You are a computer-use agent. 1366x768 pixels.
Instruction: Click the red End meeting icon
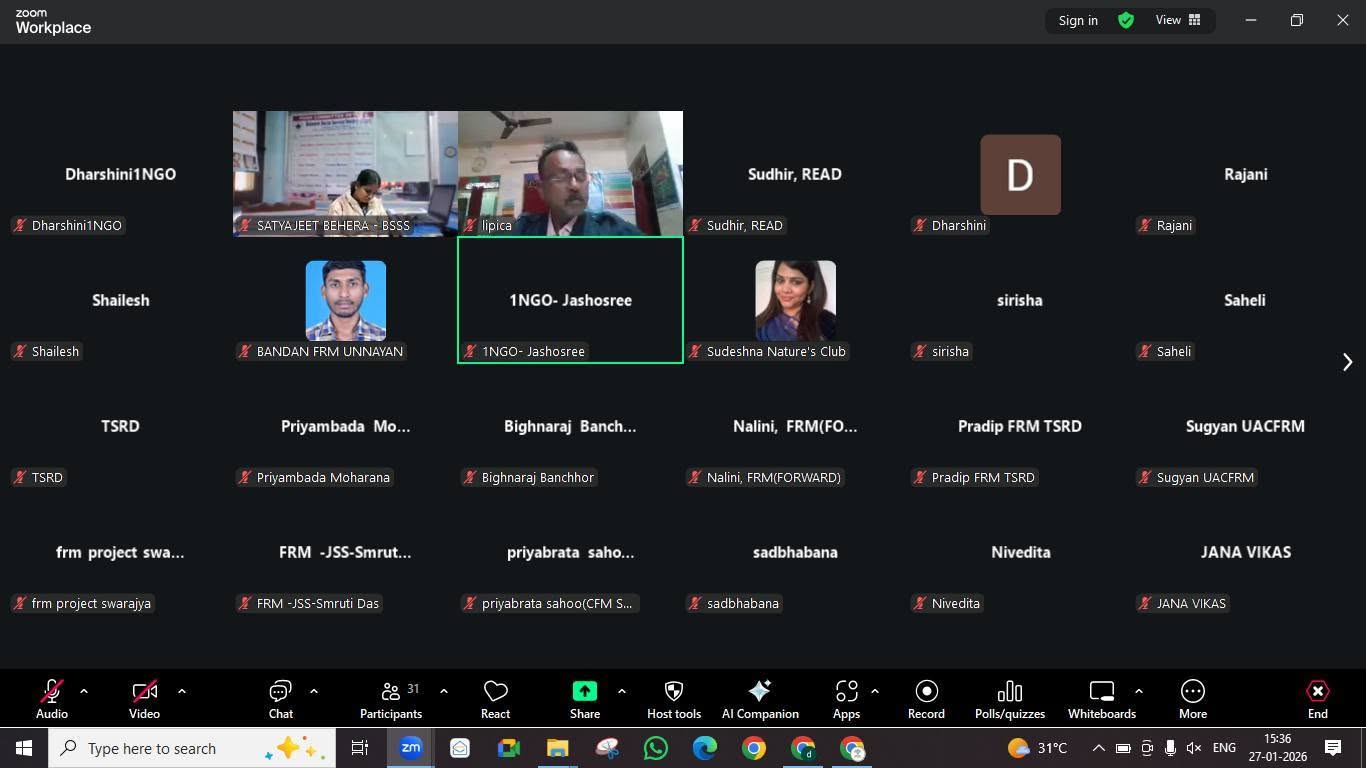[1317, 691]
